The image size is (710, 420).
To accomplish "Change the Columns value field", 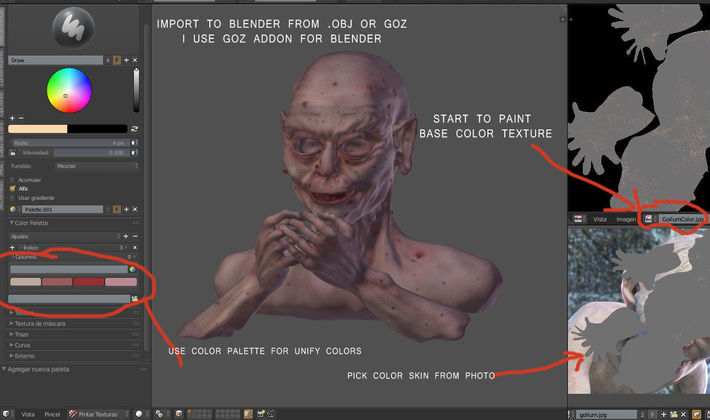I will [73, 257].
